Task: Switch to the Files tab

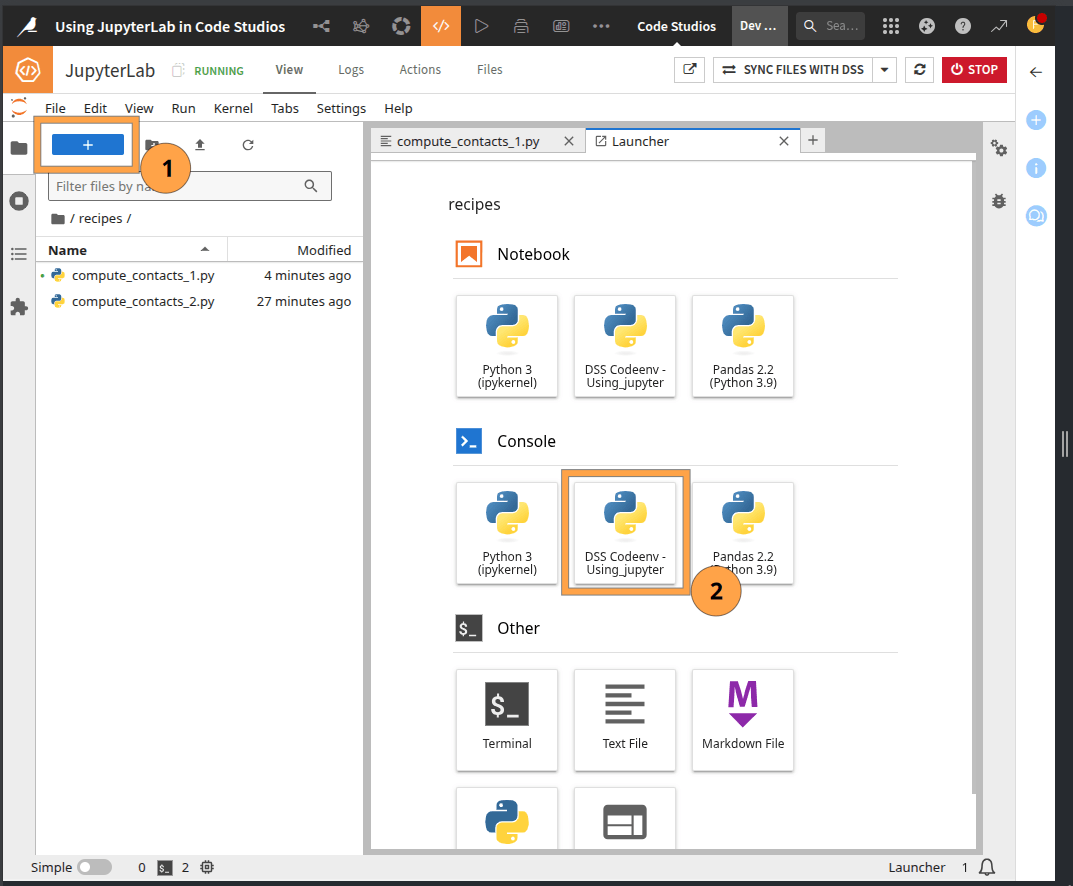Action: [x=489, y=69]
